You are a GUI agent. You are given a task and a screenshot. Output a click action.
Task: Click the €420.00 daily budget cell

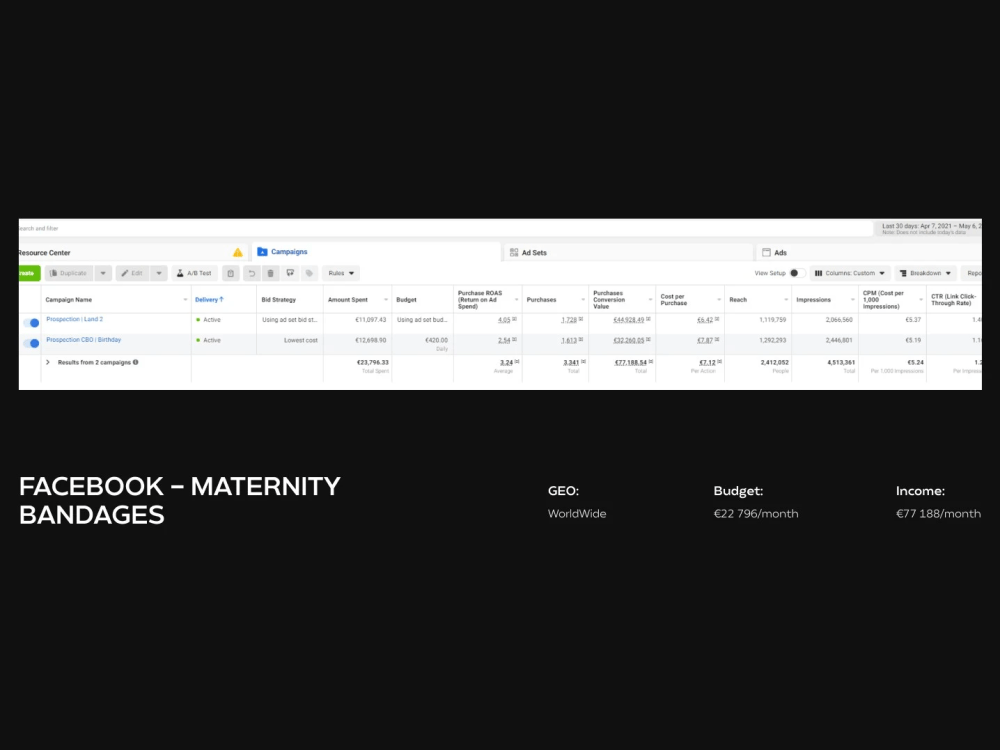tap(436, 341)
